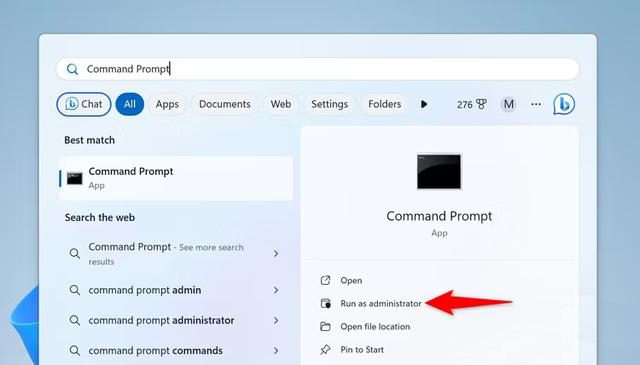Click the magnifier icon in search bar
This screenshot has height=365, width=640.
point(72,69)
